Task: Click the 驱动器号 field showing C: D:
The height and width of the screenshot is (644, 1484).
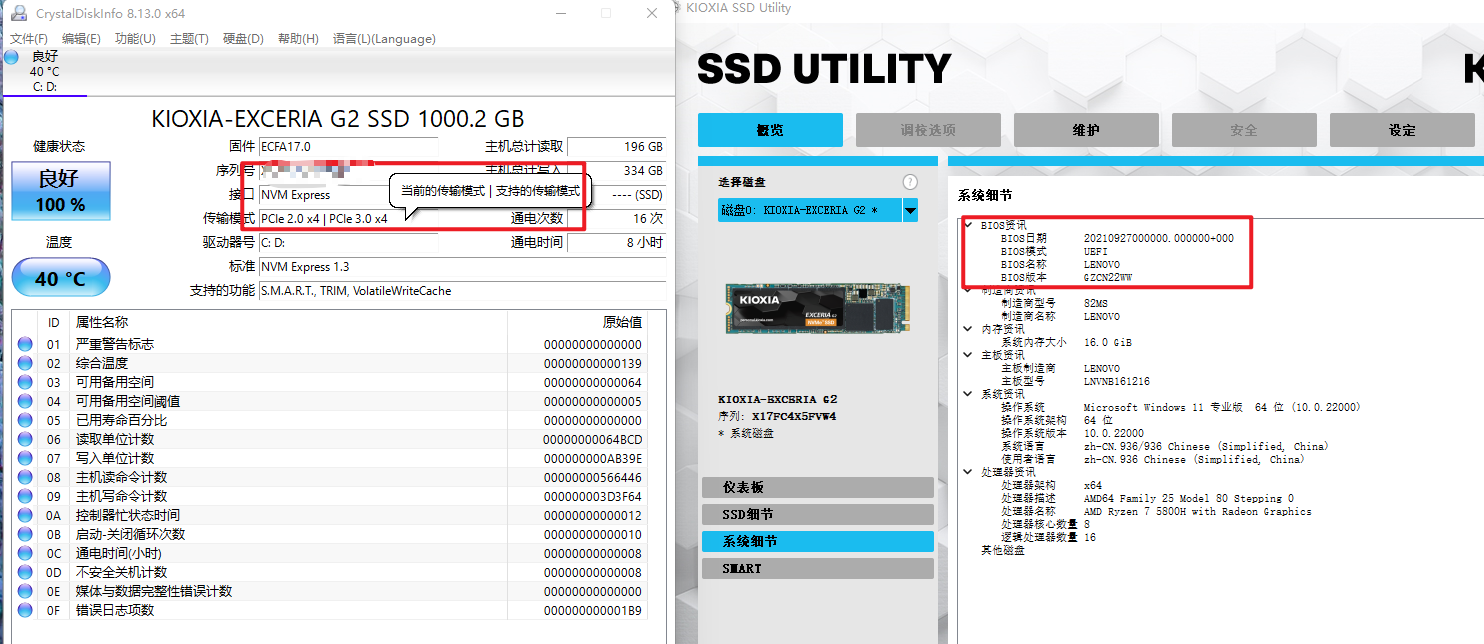Action: 348,243
